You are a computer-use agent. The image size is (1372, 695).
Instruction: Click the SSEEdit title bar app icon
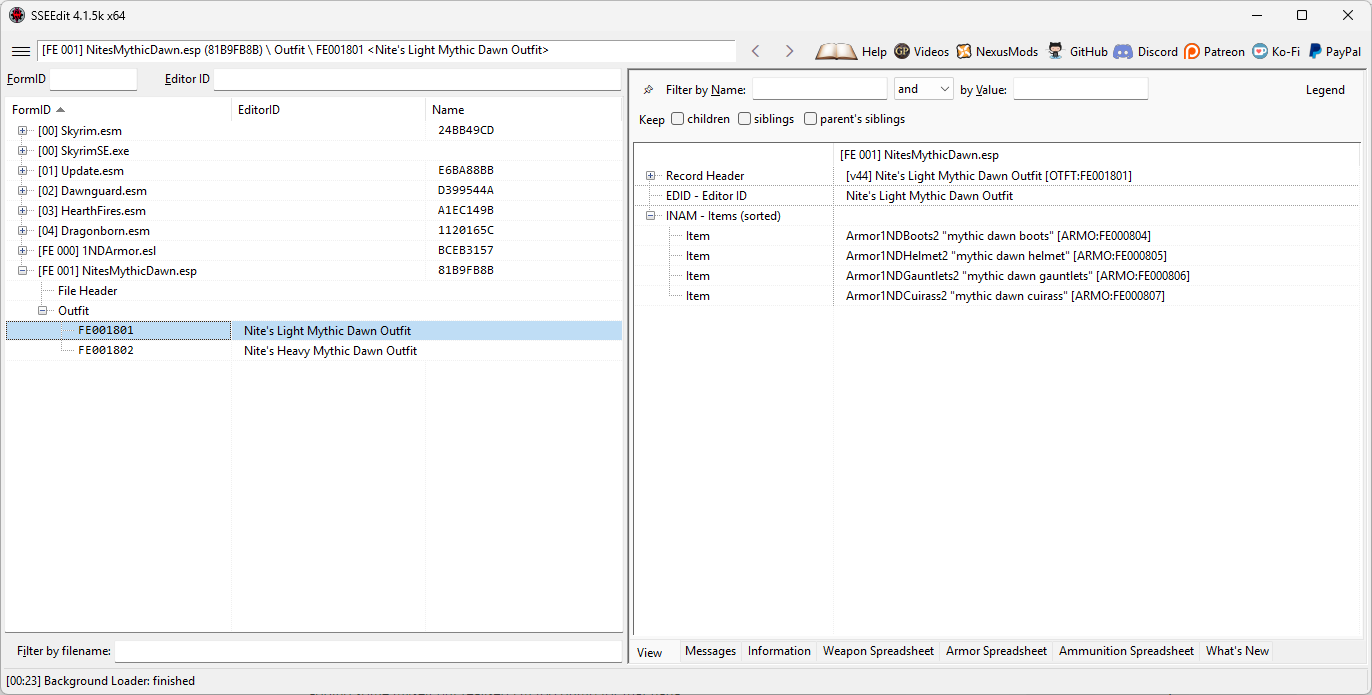[x=17, y=15]
